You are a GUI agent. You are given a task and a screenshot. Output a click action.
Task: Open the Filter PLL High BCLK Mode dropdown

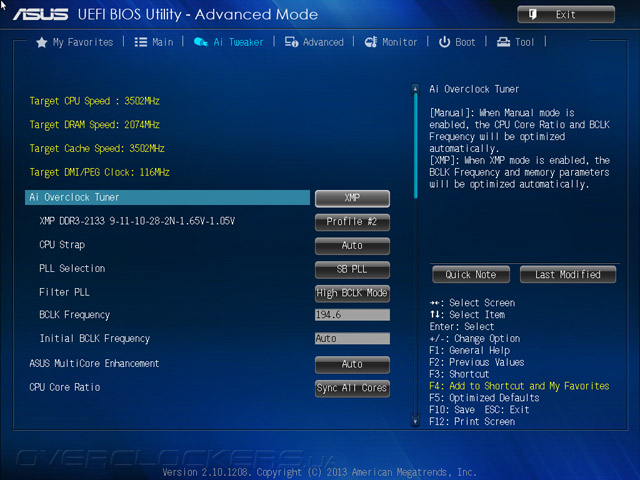tap(352, 293)
